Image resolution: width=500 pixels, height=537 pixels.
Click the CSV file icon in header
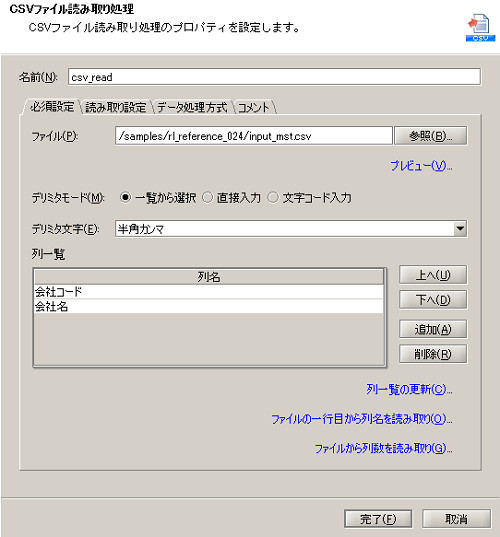coord(480,28)
